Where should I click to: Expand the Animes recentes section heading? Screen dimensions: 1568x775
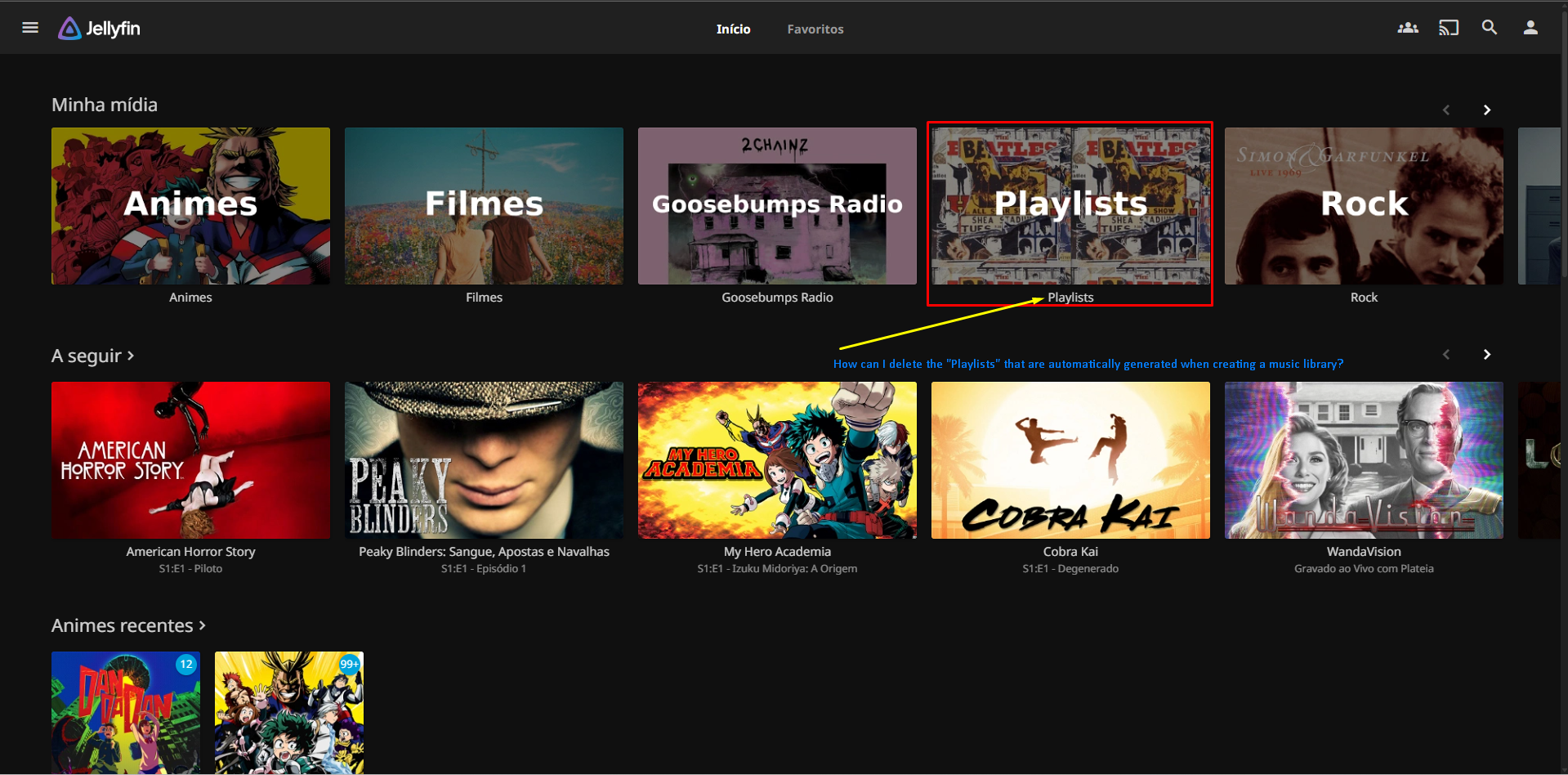point(128,625)
